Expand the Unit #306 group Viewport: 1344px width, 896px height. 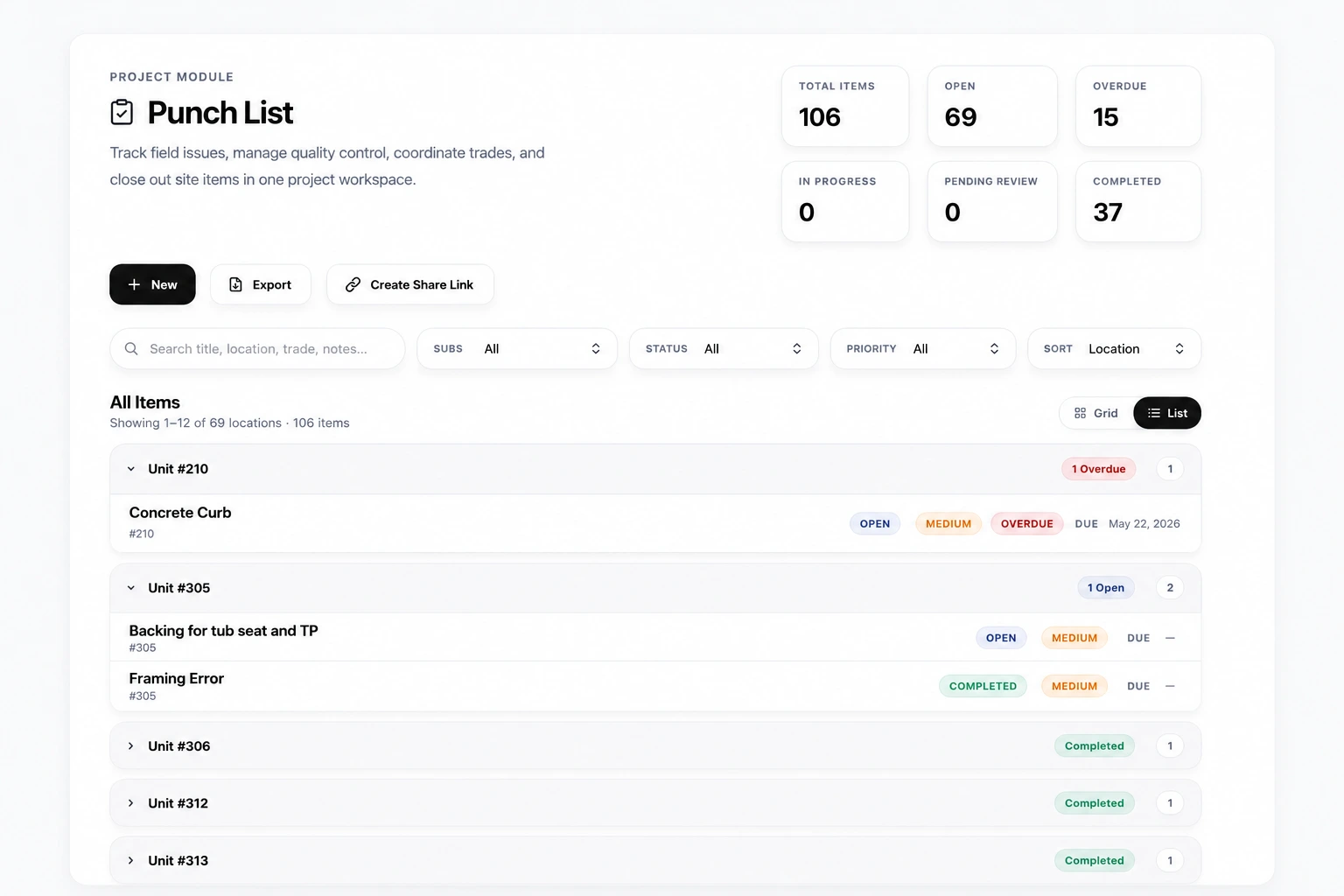[131, 746]
